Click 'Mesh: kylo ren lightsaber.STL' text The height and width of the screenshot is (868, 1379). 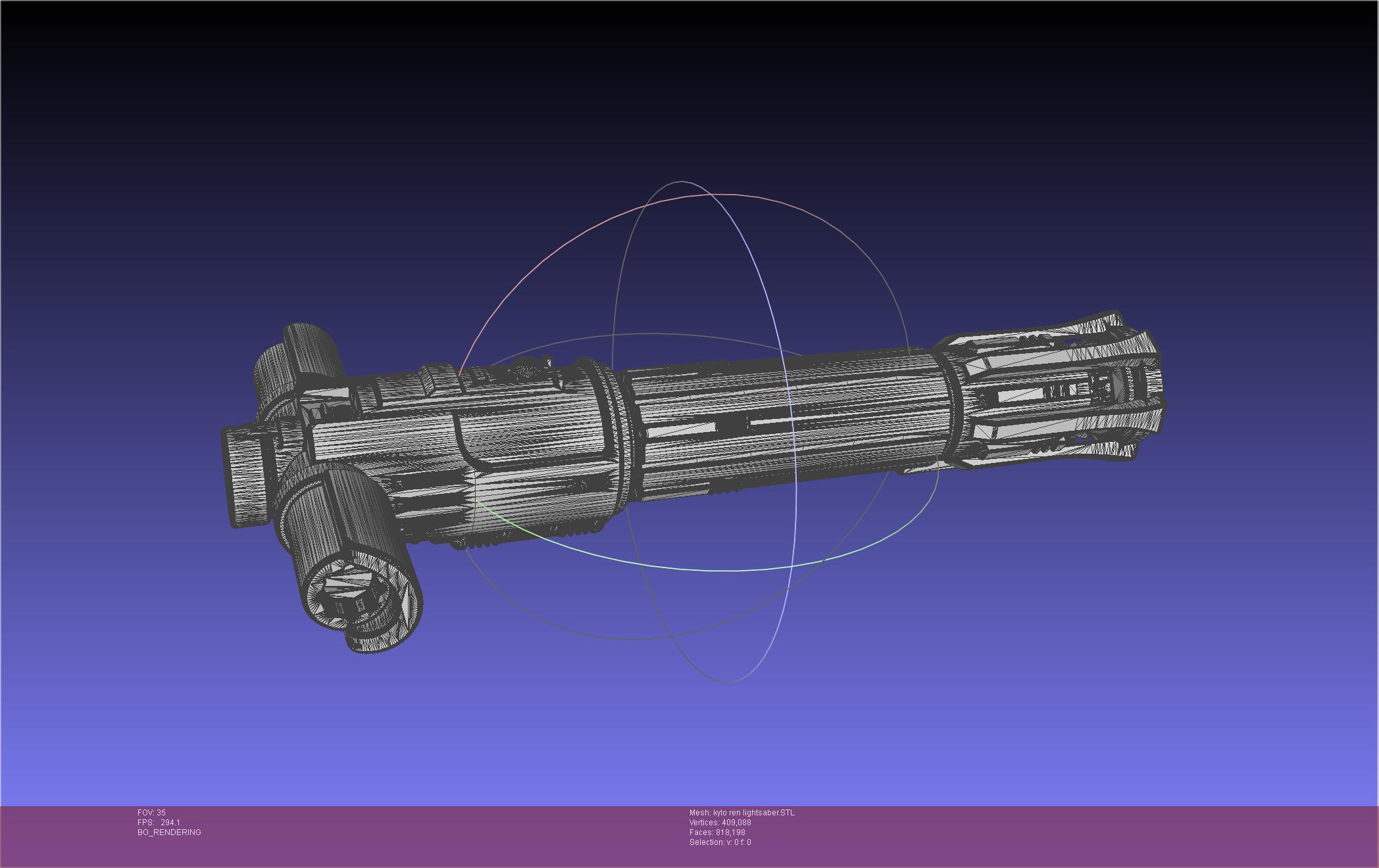point(742,813)
